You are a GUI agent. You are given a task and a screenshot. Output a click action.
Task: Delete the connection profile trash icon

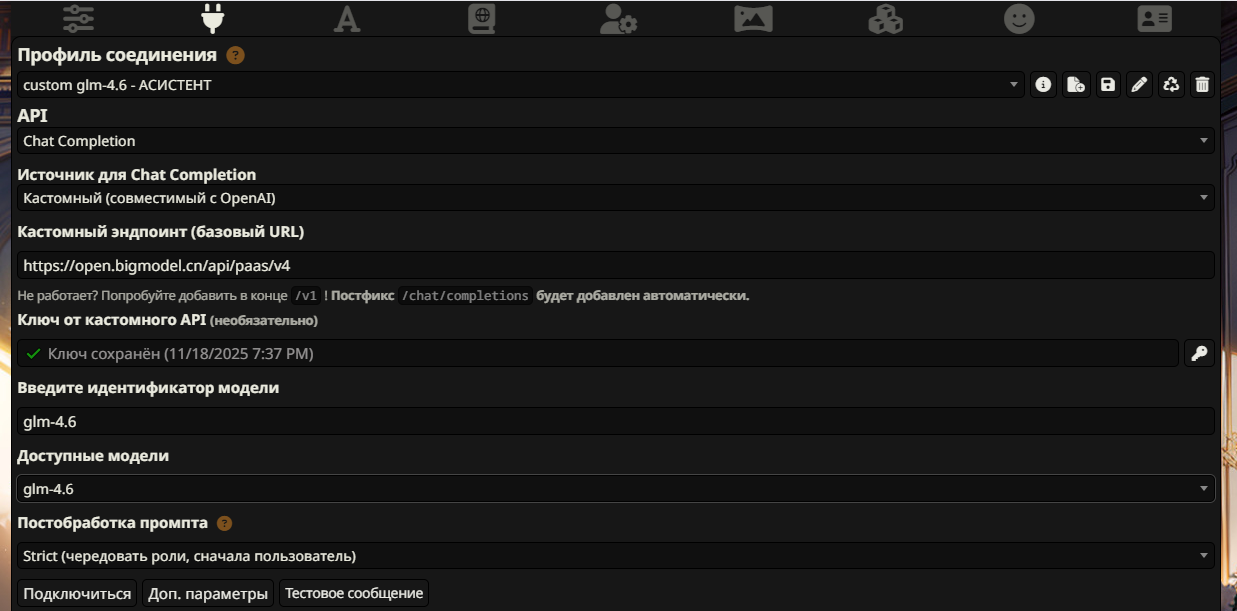(1202, 85)
